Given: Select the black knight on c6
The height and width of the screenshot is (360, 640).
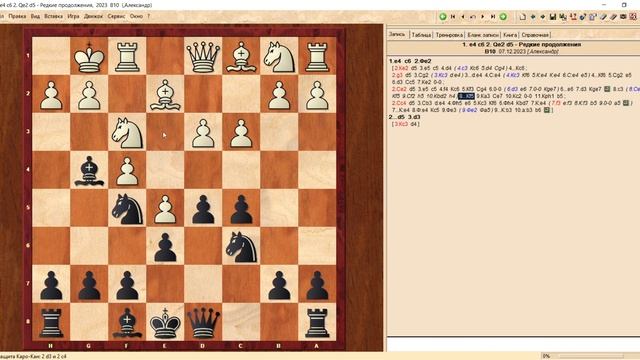Looking at the screenshot, I should click(x=241, y=246).
